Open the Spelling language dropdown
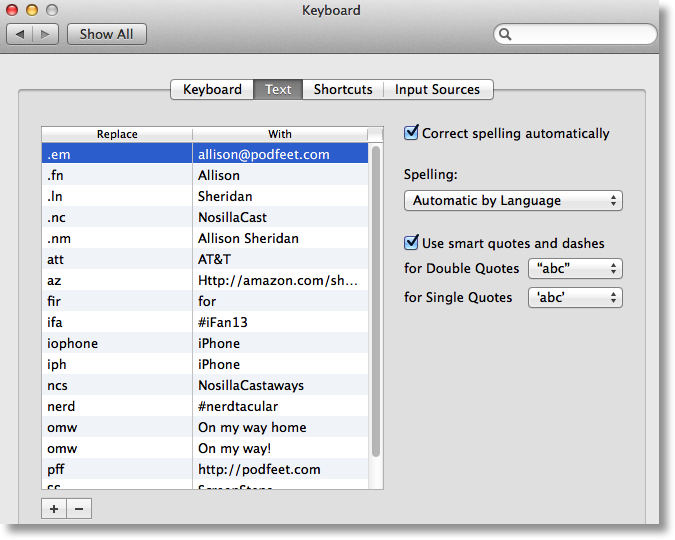Screen dimensions: 675x540 coord(513,201)
